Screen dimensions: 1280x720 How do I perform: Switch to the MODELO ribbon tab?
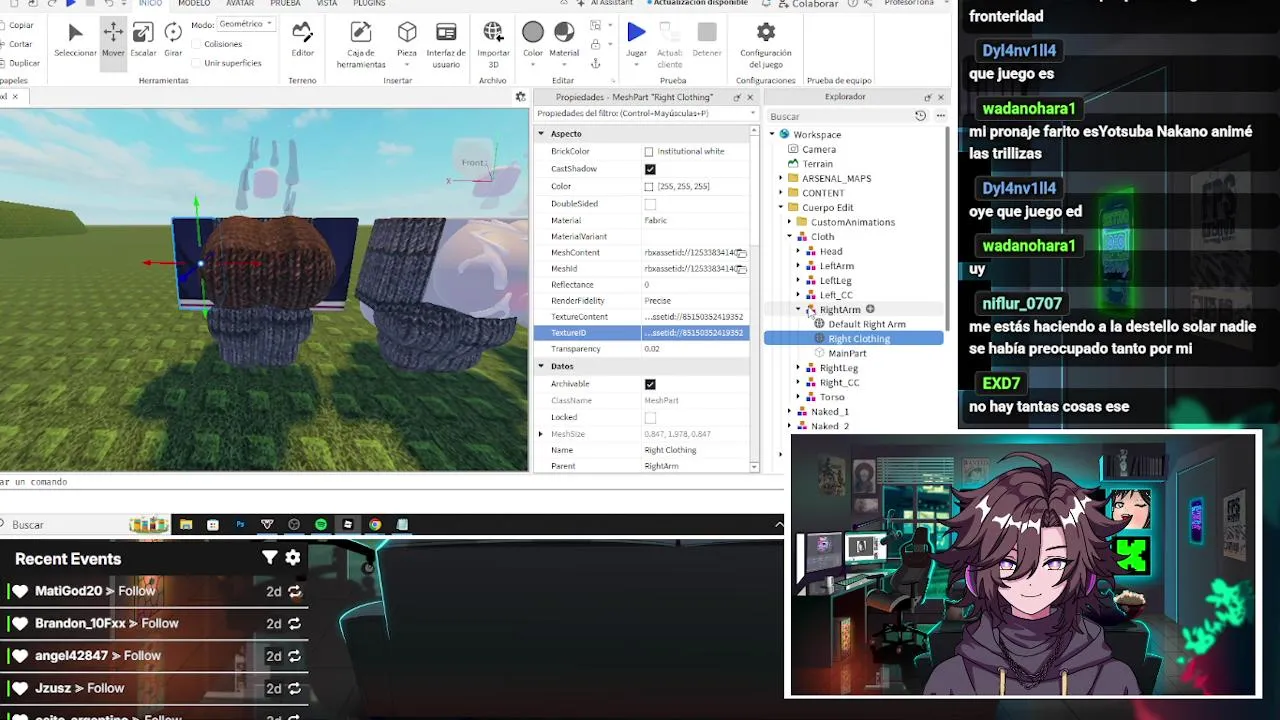tap(194, 4)
